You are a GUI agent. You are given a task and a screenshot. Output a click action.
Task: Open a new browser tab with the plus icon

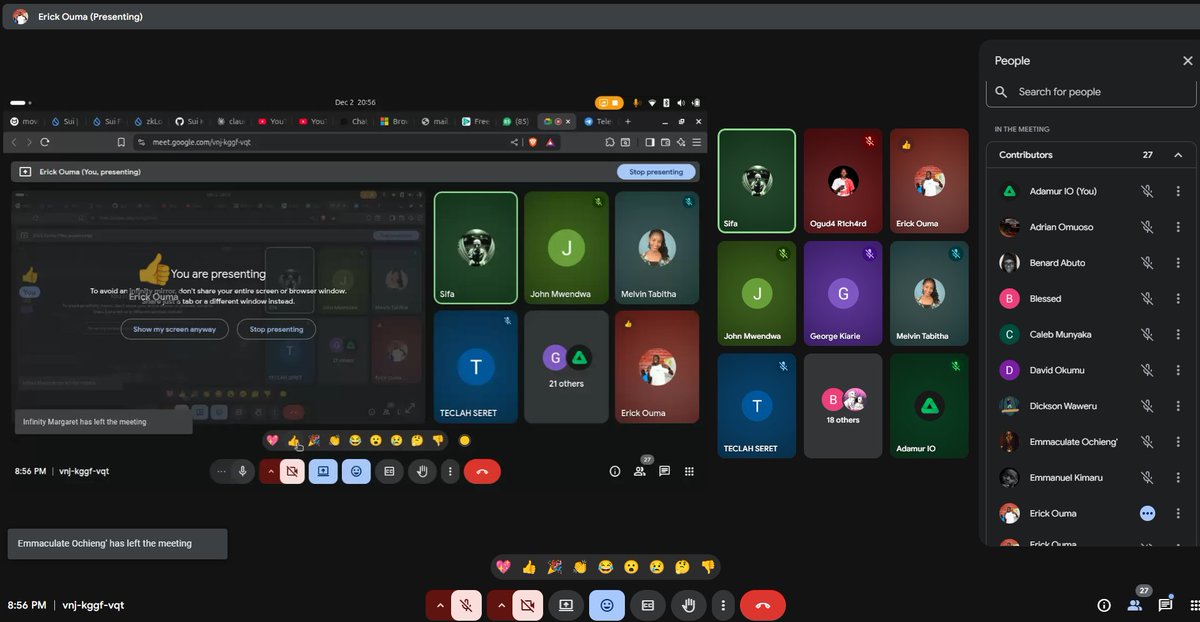click(x=628, y=121)
